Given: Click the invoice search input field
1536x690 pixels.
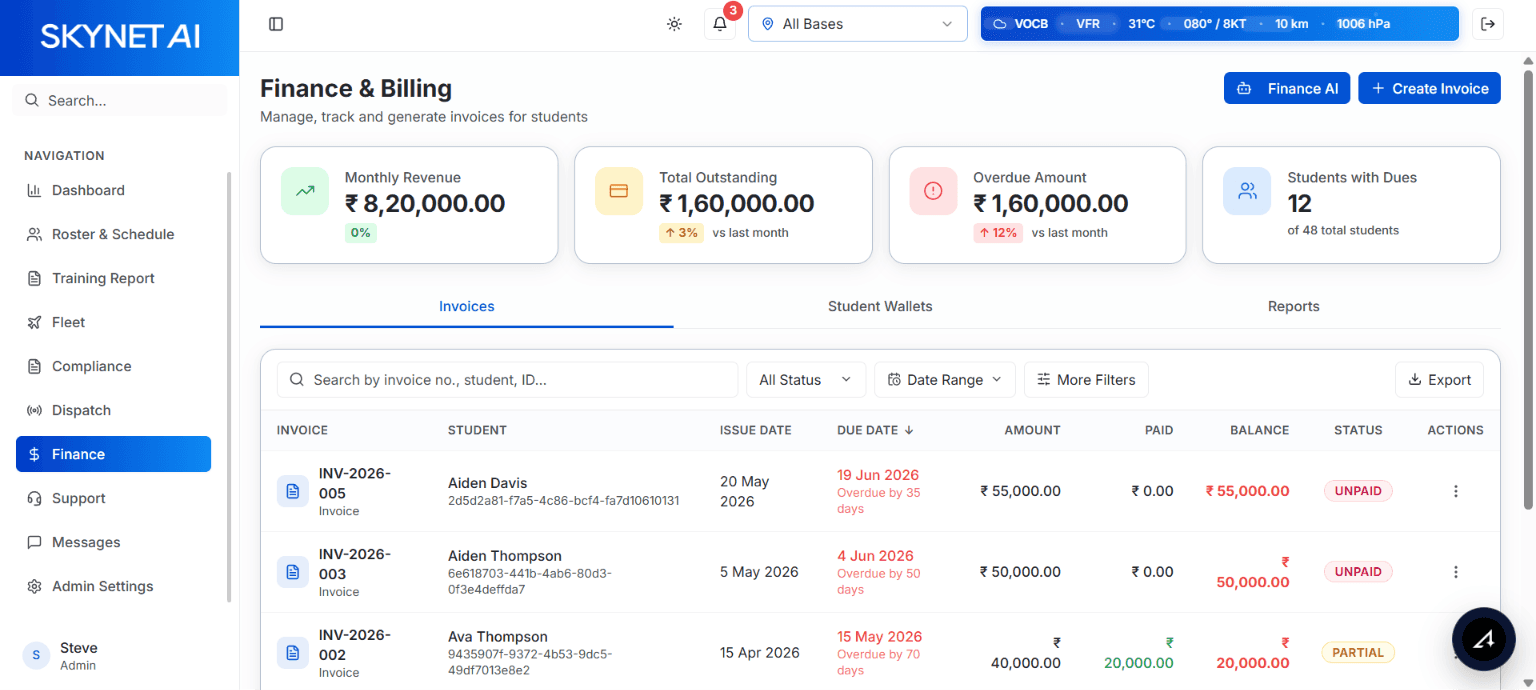Looking at the screenshot, I should click(507, 380).
